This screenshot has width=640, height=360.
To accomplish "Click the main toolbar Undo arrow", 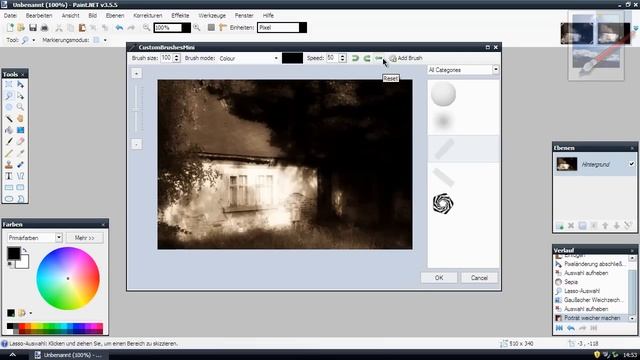I will 119,28.
